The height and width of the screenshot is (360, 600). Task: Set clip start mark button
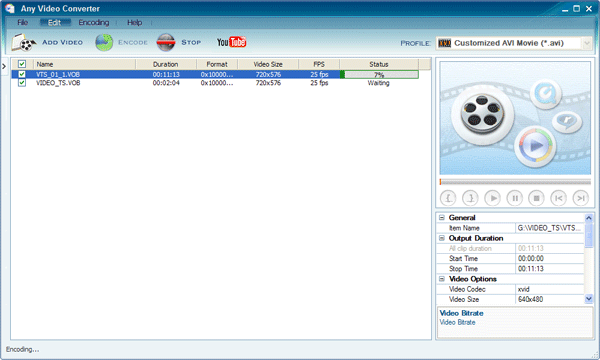448,198
